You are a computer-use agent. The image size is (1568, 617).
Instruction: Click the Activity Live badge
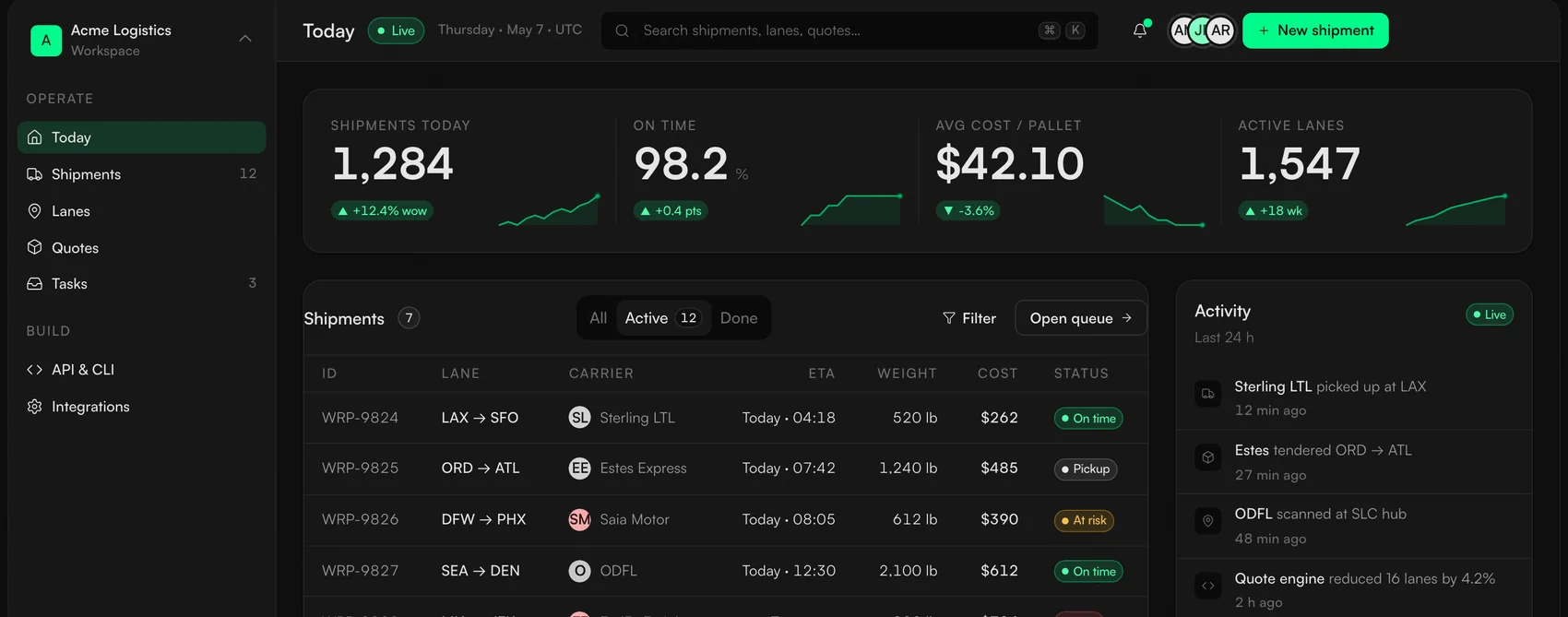(x=1490, y=314)
